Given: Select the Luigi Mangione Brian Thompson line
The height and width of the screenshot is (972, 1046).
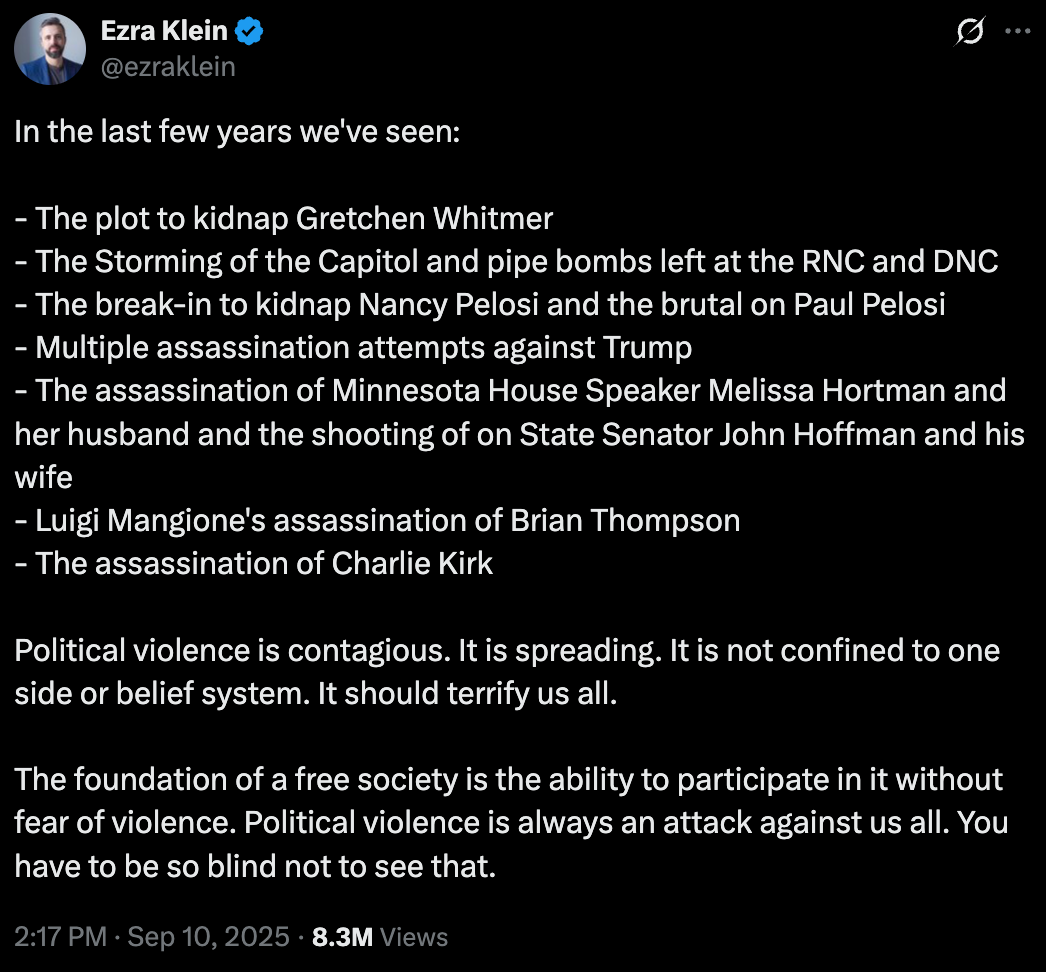Looking at the screenshot, I should coord(377,520).
